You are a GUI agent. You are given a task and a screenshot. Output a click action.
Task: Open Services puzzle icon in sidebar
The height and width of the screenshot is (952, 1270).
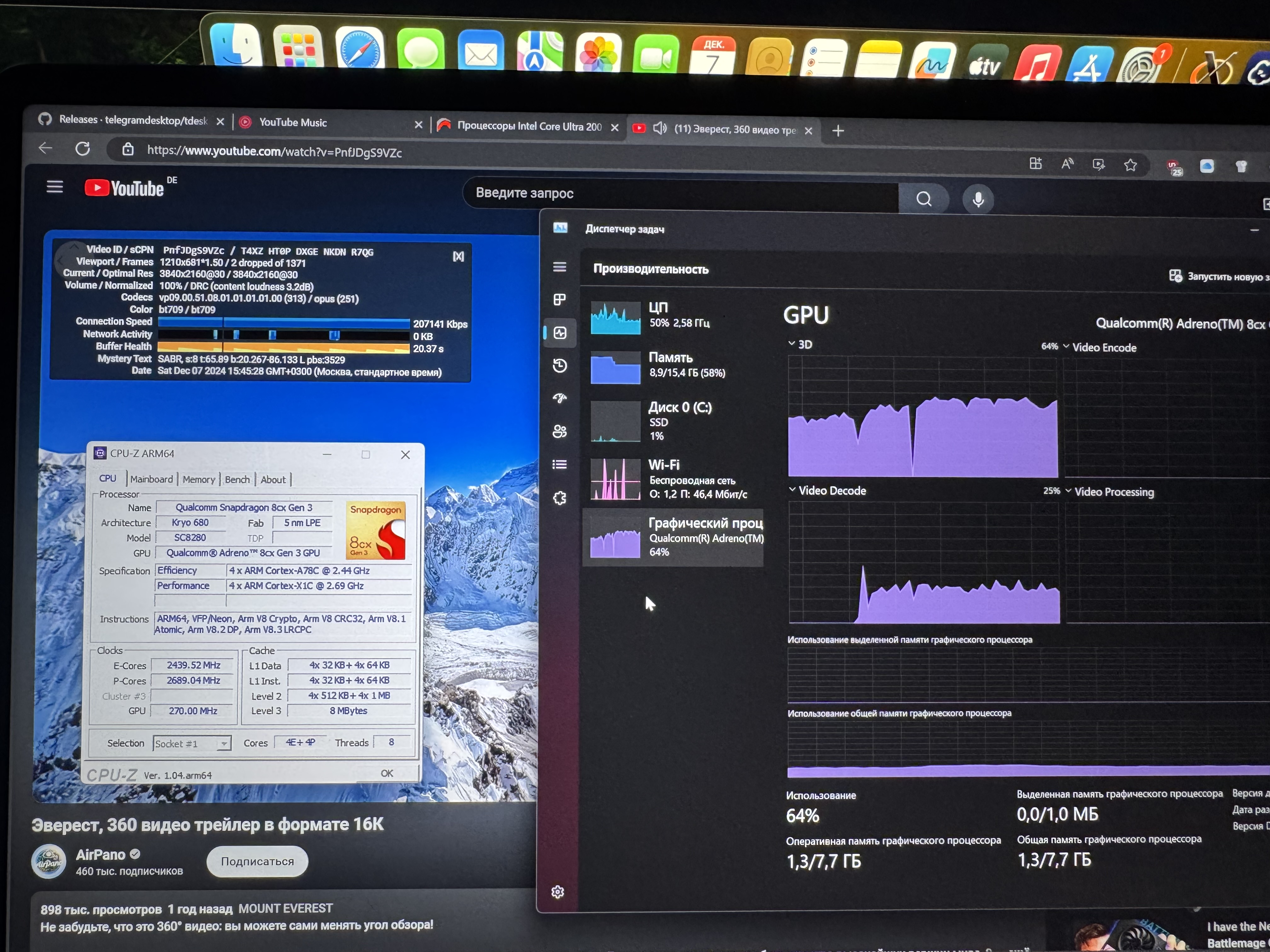pos(560,497)
